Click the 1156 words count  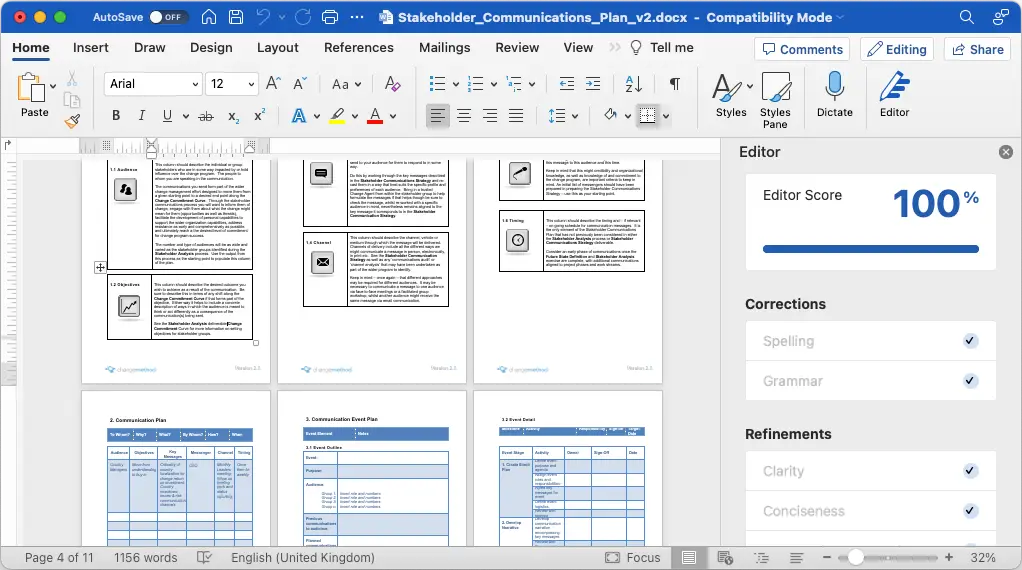145,558
